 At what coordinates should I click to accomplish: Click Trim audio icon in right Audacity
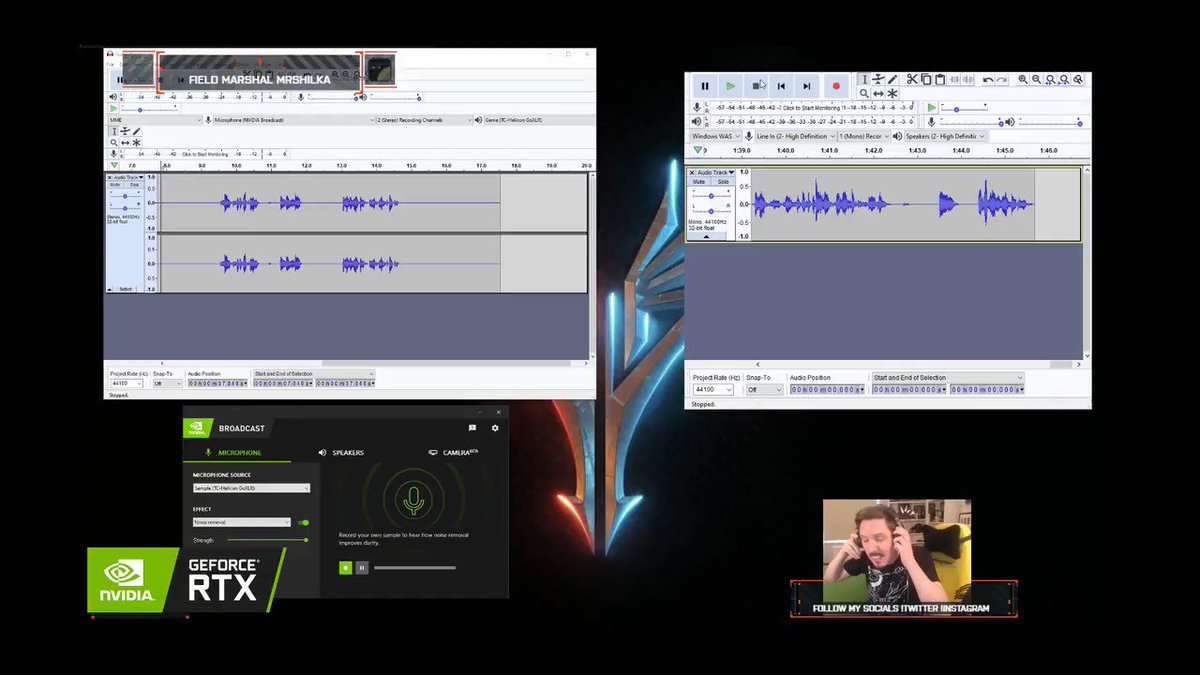(954, 80)
